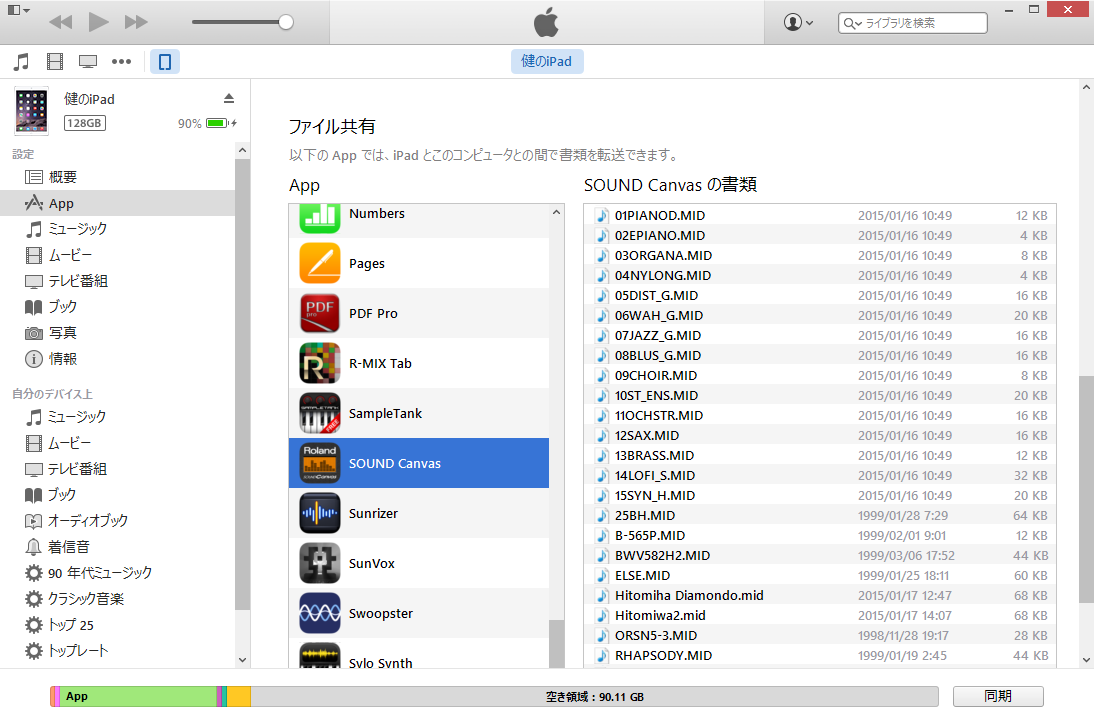The image size is (1094, 724).
Task: Open ブック under 自分のデバイス上
Action: 117,495
